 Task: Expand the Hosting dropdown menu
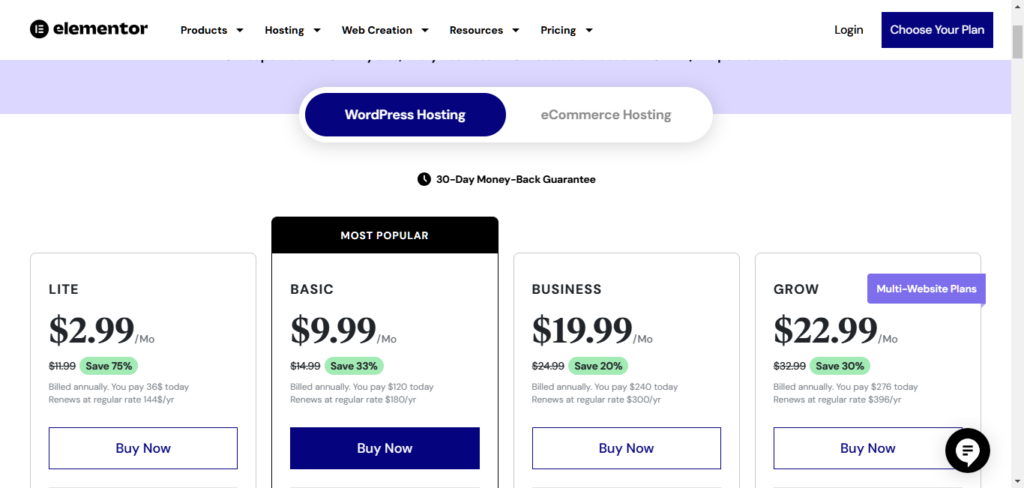(293, 30)
